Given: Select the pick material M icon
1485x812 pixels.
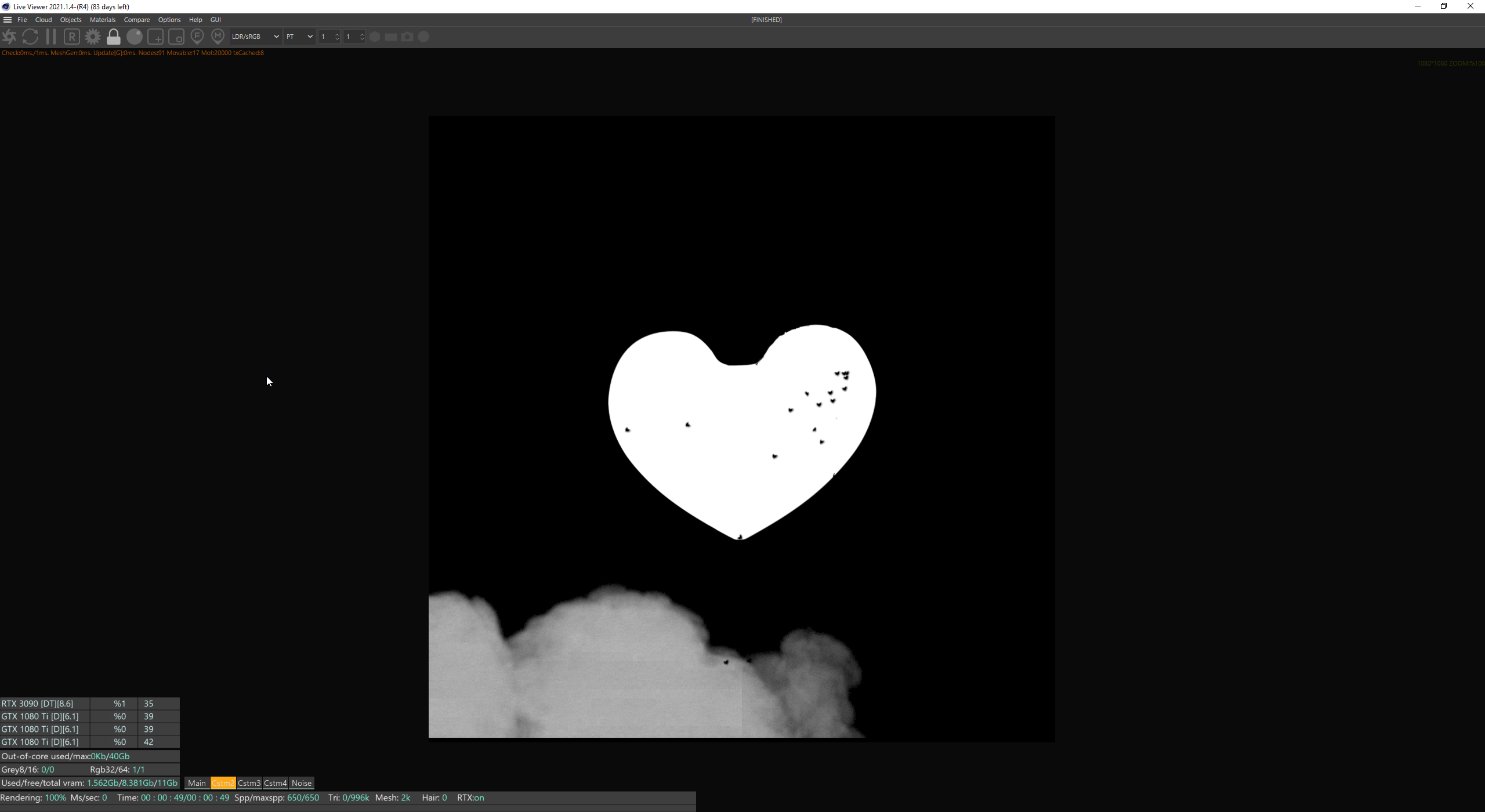Looking at the screenshot, I should (218, 37).
